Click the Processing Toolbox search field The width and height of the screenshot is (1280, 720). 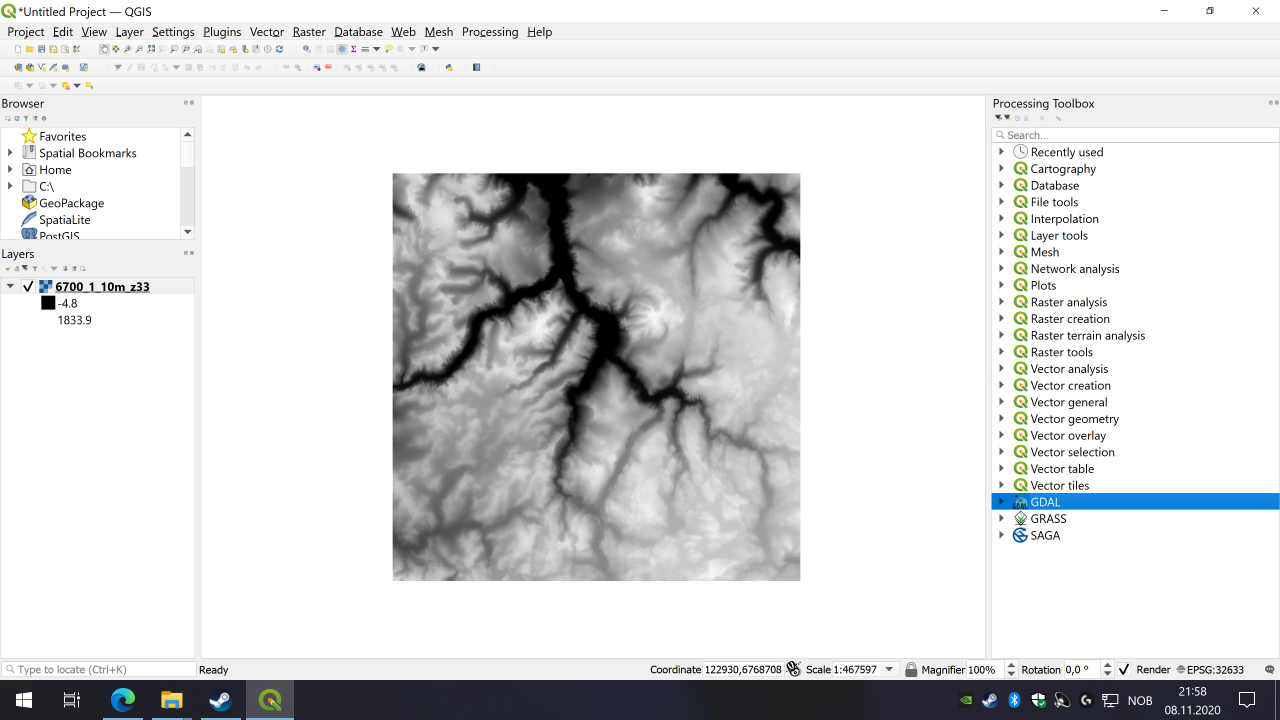coord(1135,135)
